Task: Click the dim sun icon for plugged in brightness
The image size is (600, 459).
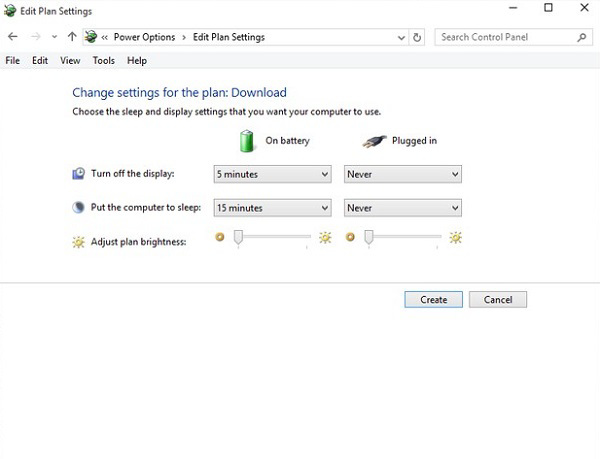Action: point(350,238)
